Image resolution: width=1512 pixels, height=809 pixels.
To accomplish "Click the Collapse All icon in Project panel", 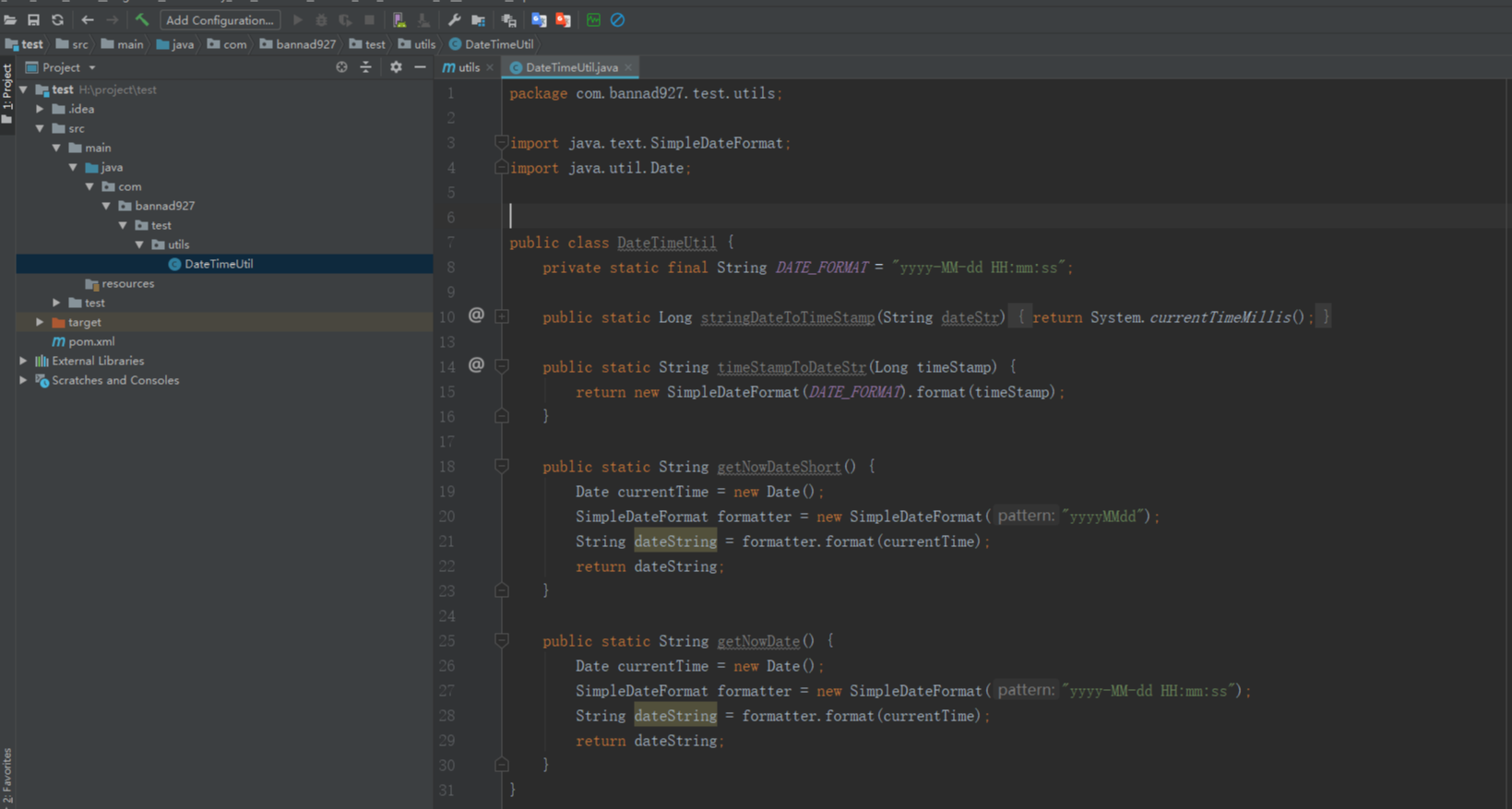I will tap(366, 67).
